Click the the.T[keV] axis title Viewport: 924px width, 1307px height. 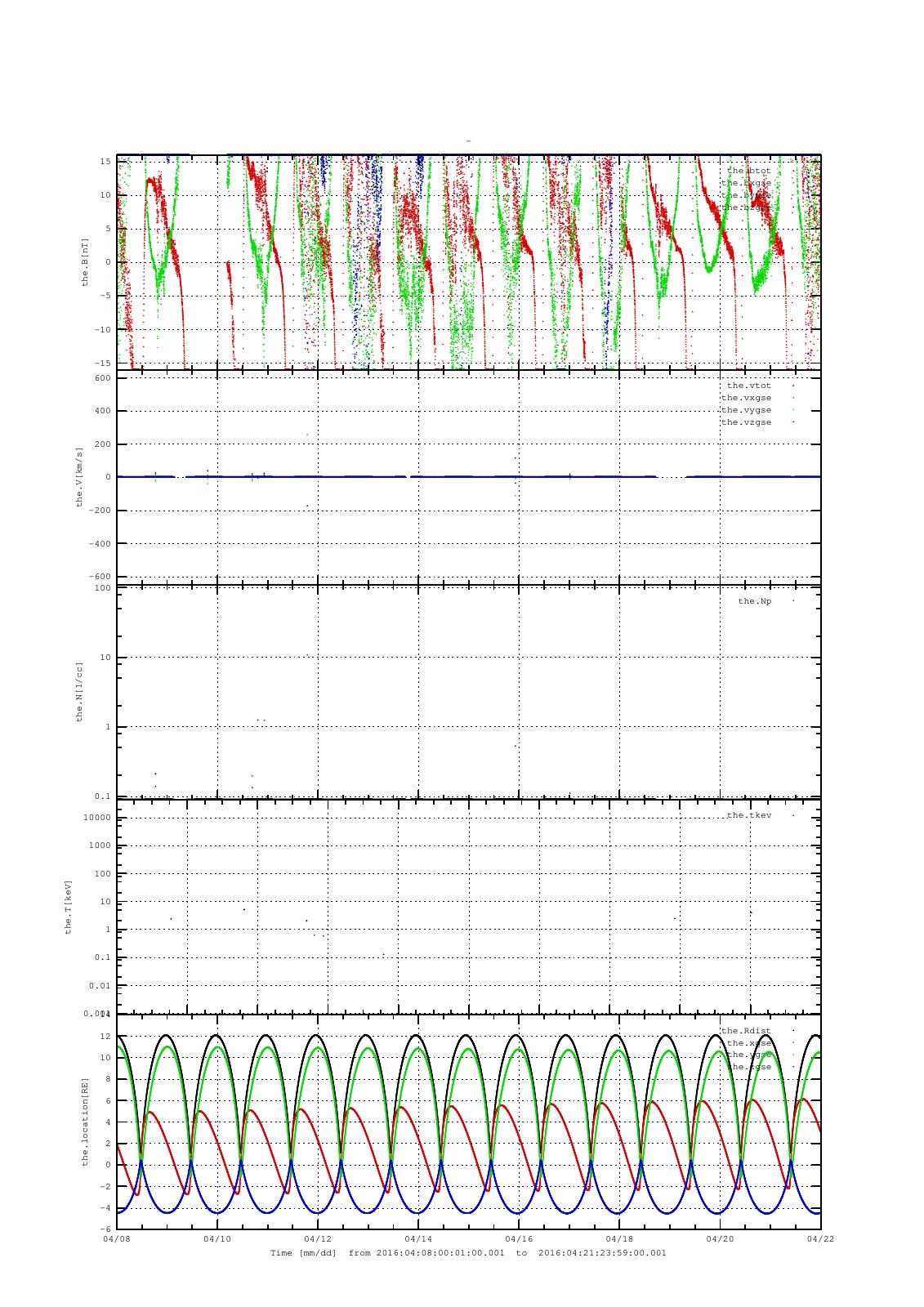(69, 906)
